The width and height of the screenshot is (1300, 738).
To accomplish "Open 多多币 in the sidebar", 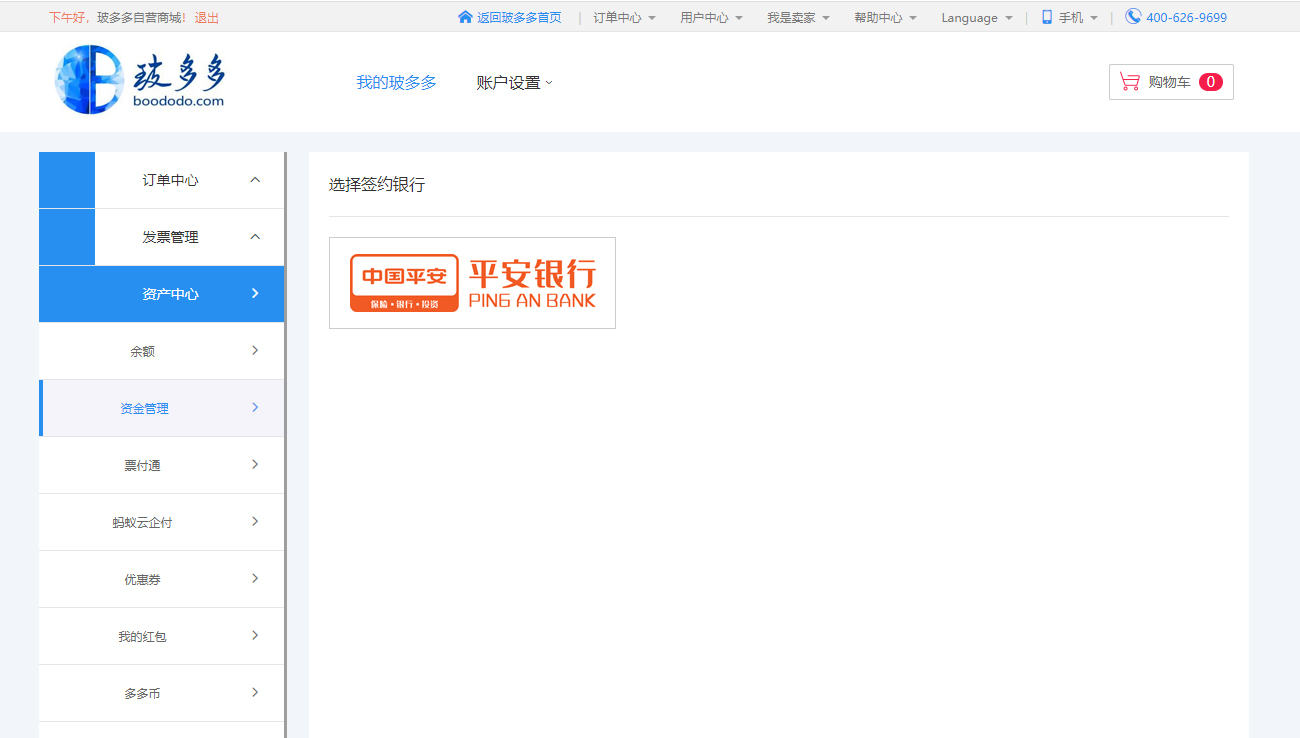I will click(161, 693).
